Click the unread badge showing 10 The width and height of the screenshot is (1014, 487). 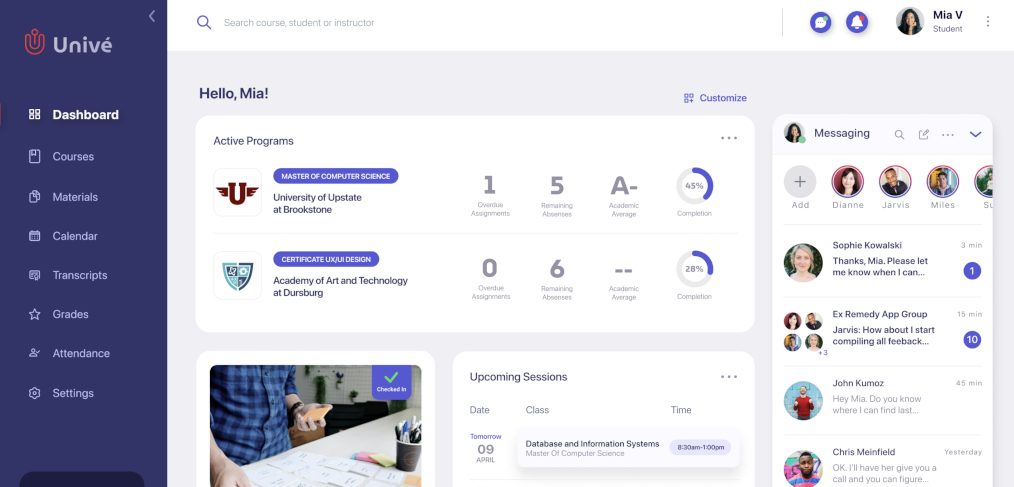click(972, 339)
